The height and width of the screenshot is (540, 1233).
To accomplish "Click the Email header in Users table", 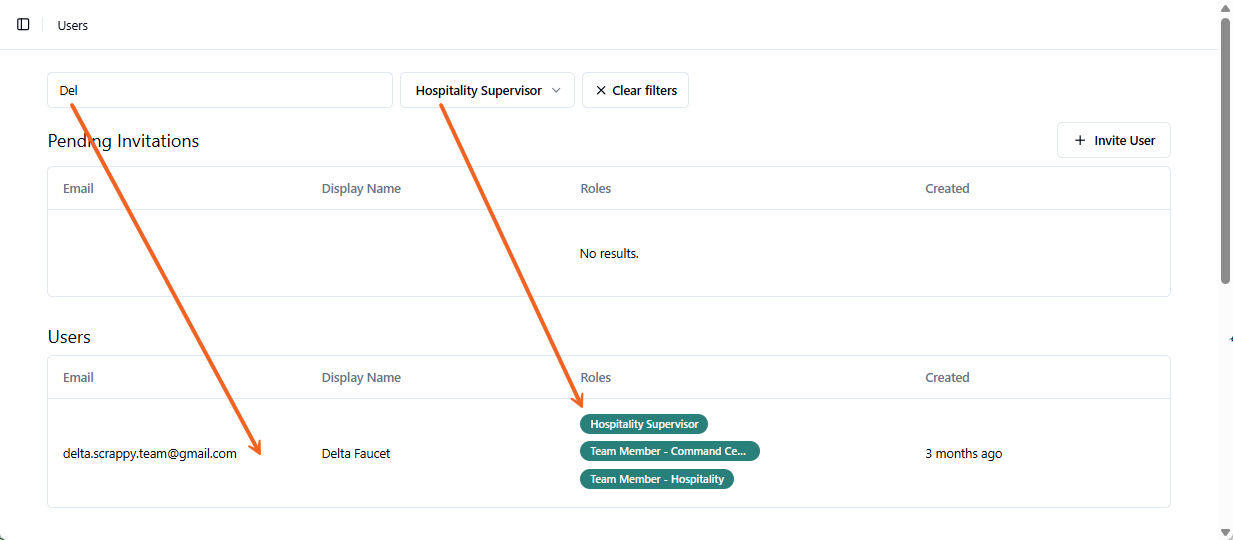I will pyautogui.click(x=78, y=377).
